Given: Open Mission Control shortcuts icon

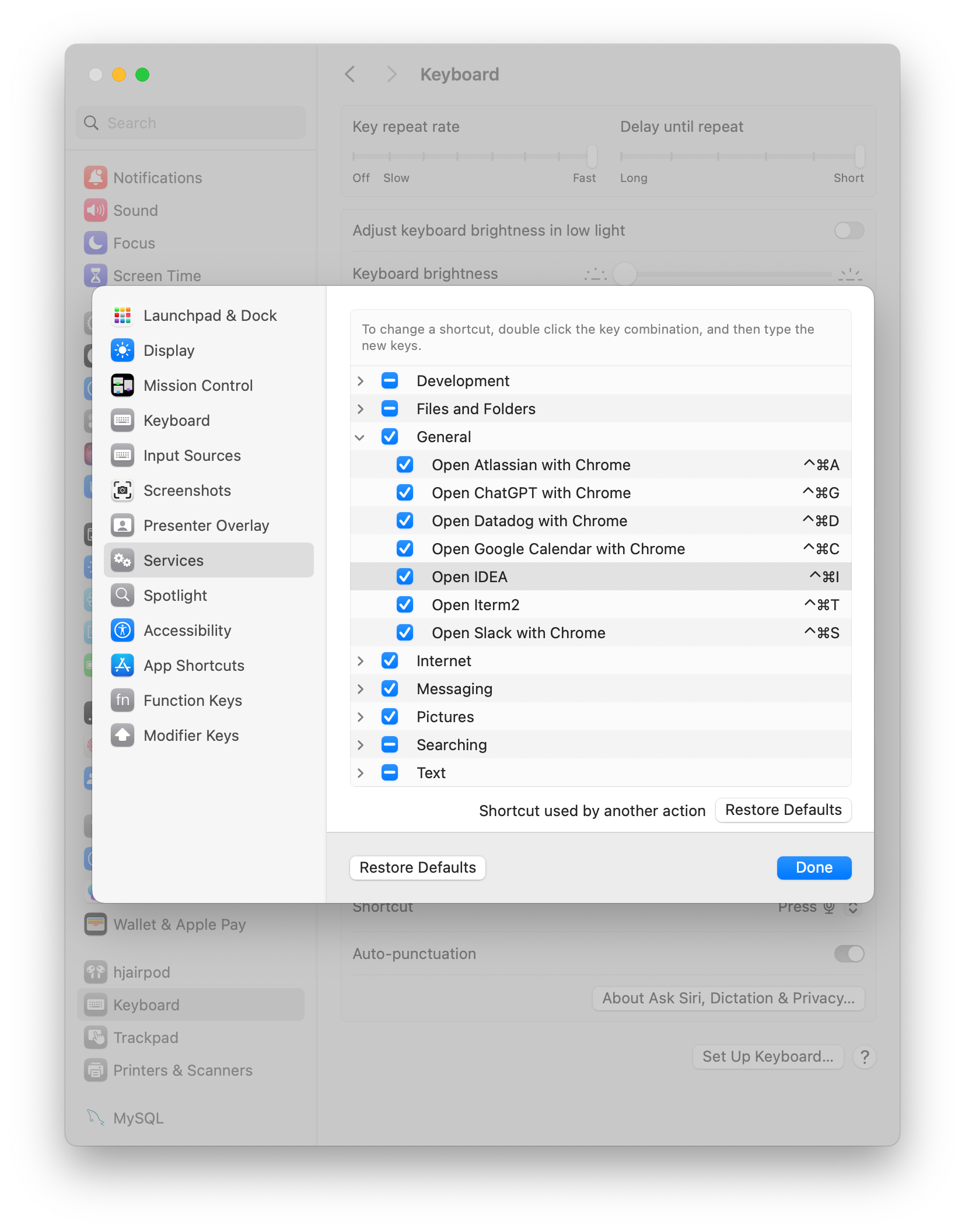Looking at the screenshot, I should pos(123,386).
